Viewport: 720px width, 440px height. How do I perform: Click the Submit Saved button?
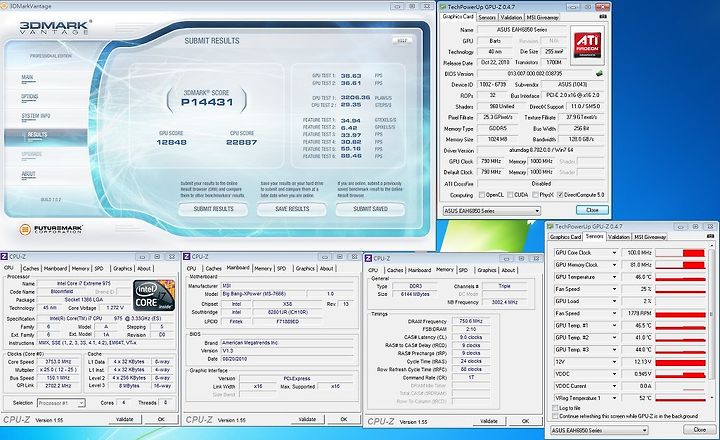point(371,209)
